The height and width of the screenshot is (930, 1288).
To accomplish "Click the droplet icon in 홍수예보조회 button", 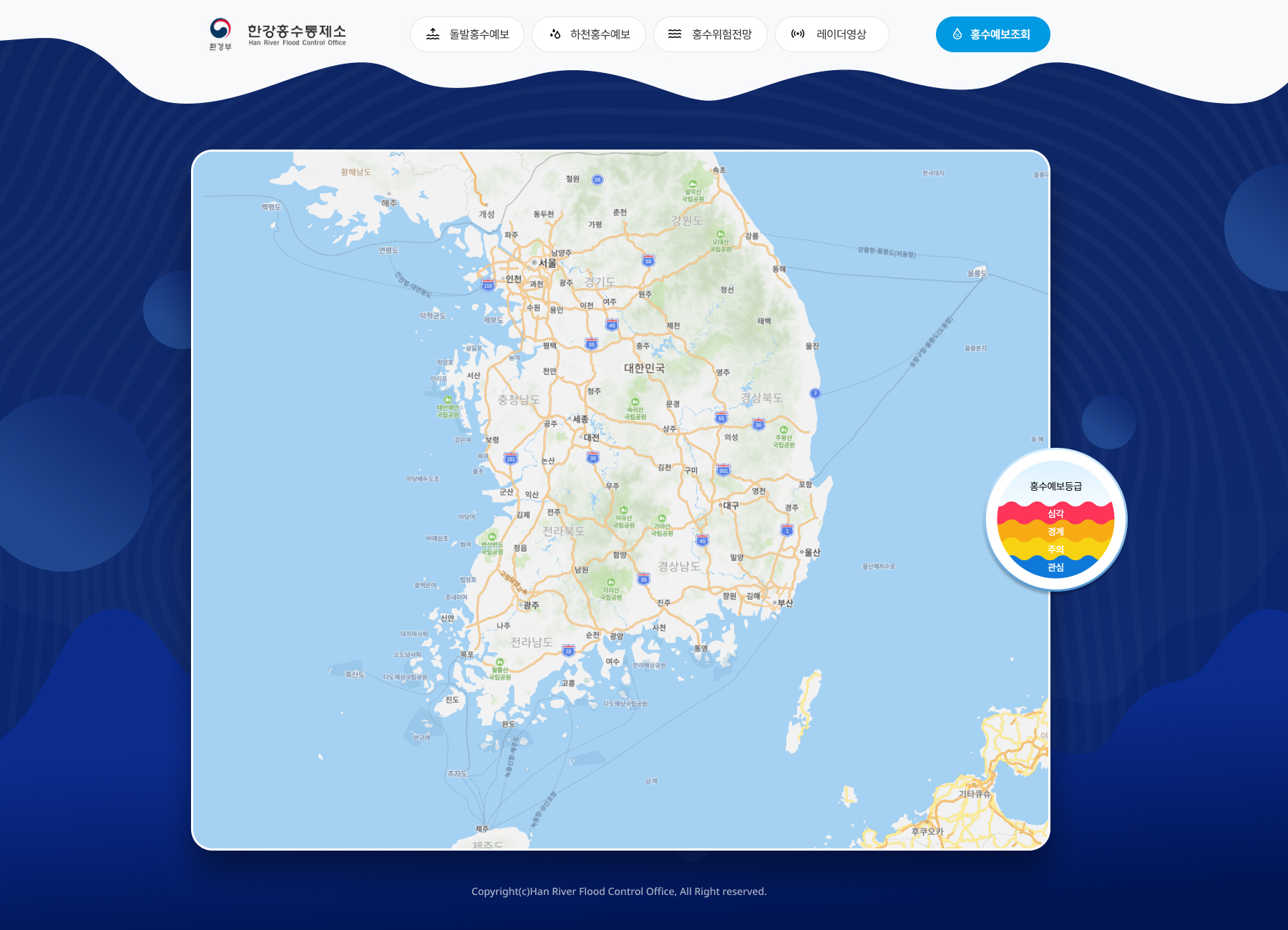I will point(957,34).
